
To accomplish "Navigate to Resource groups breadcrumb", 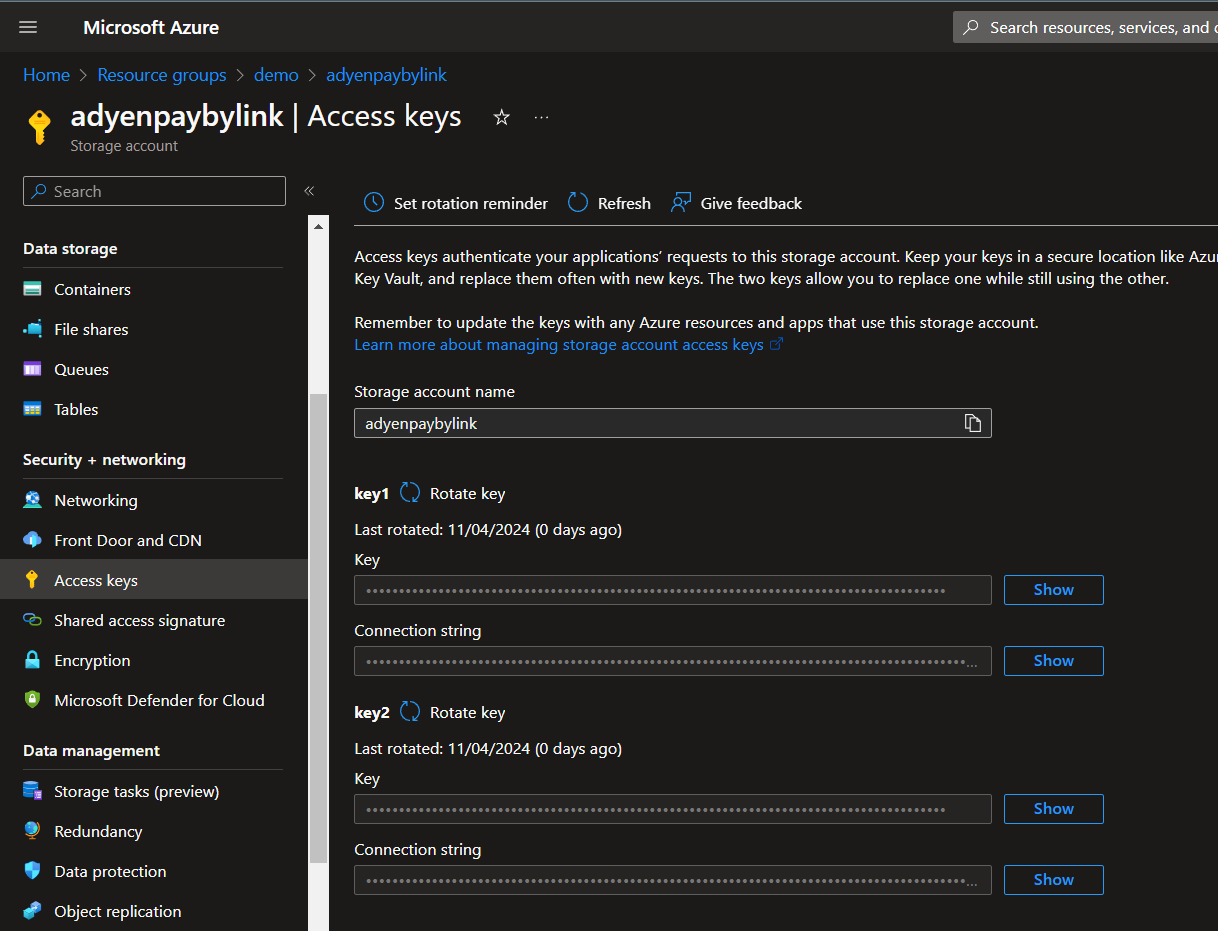I will click(161, 75).
